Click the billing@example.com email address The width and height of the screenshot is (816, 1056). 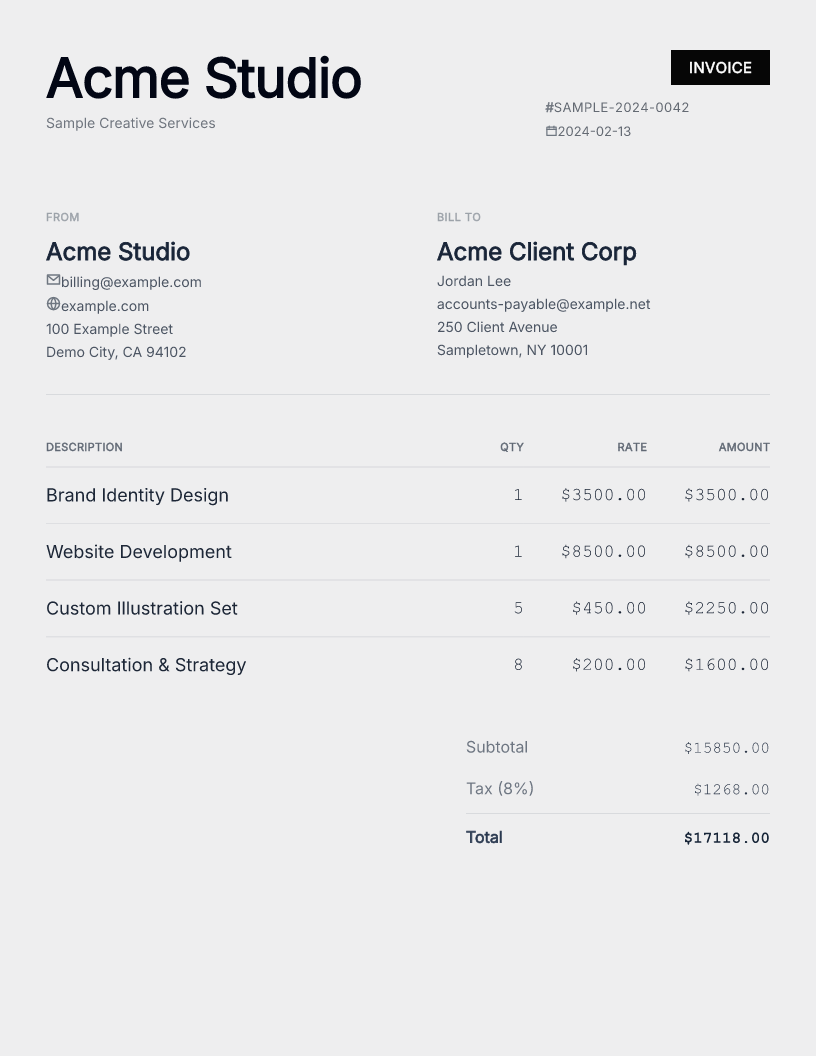click(131, 282)
